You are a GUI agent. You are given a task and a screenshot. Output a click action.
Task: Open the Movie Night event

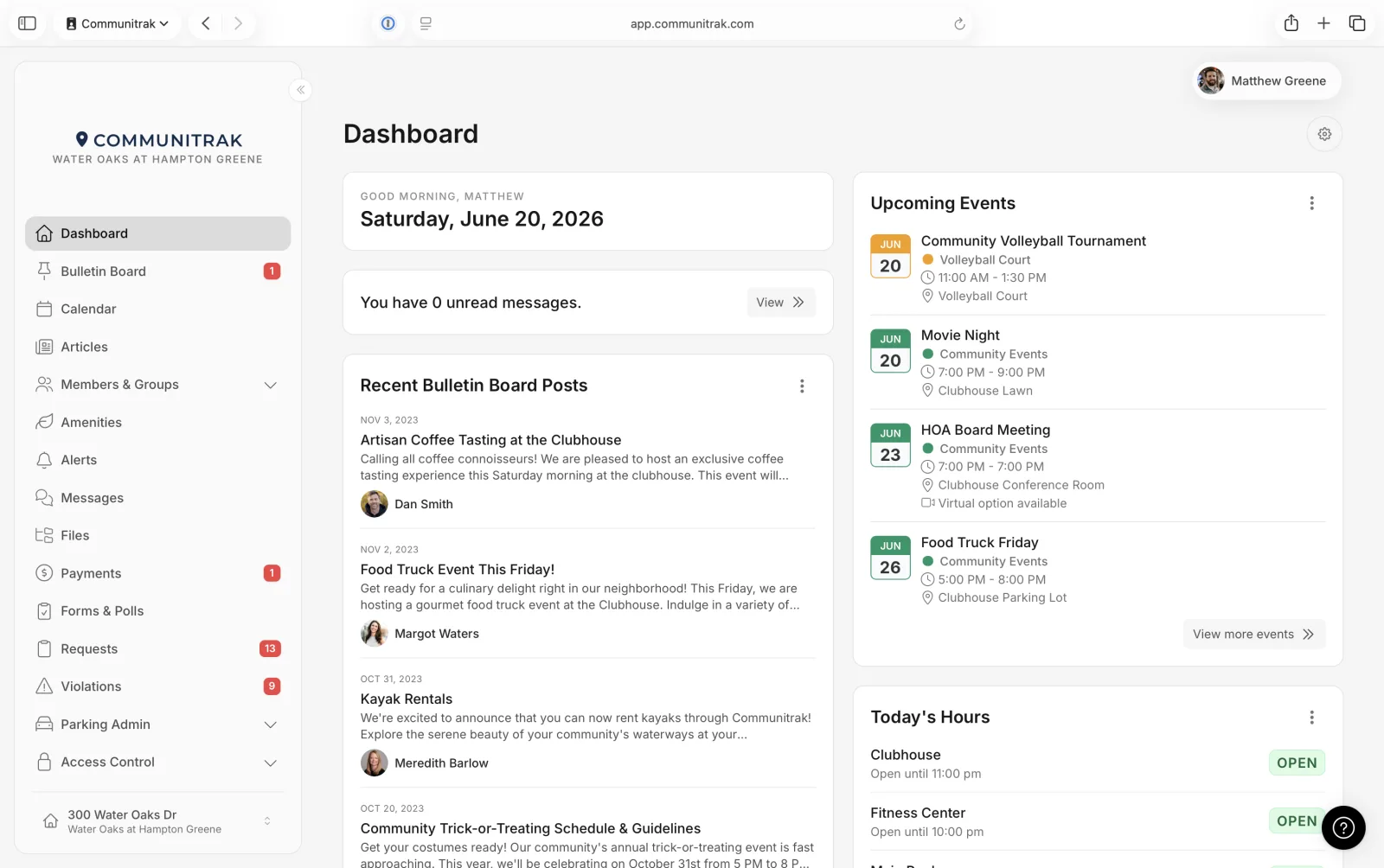tap(960, 335)
